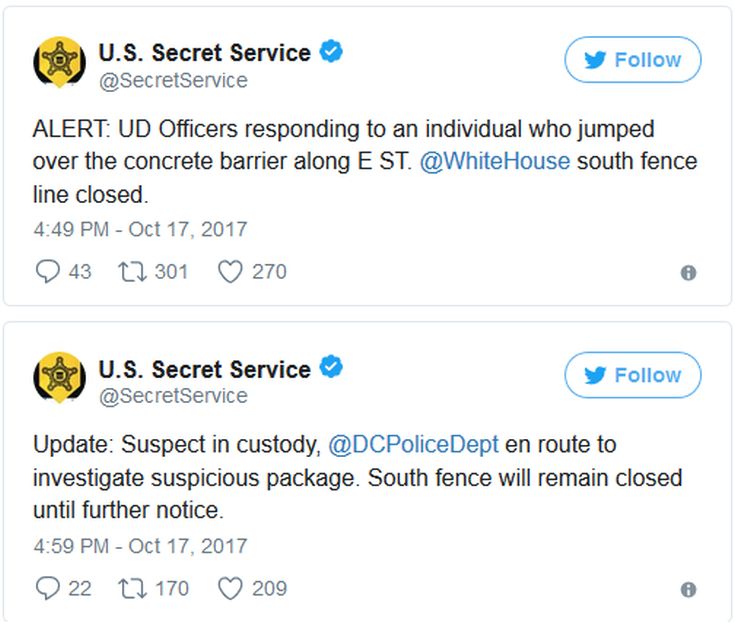Click Secret Service avatar in first tweet

pyautogui.click(x=60, y=61)
